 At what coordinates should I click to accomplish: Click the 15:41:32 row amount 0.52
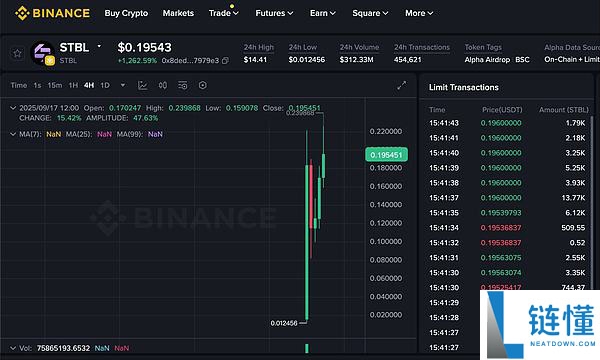pos(577,243)
